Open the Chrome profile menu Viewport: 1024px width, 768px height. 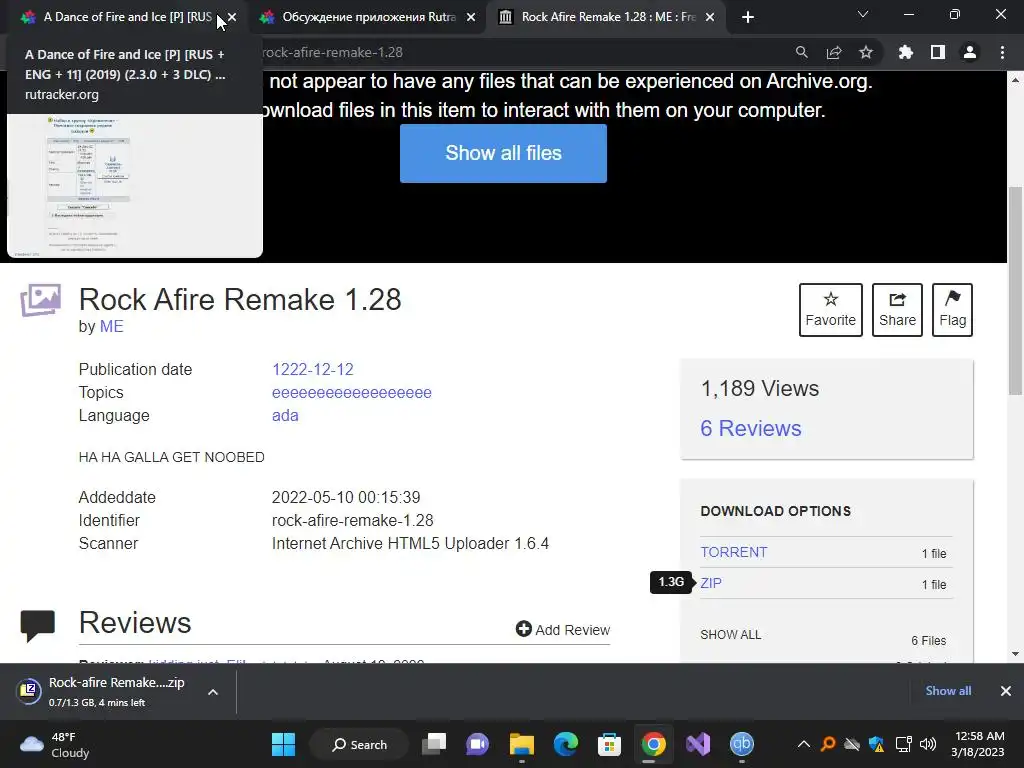969,52
